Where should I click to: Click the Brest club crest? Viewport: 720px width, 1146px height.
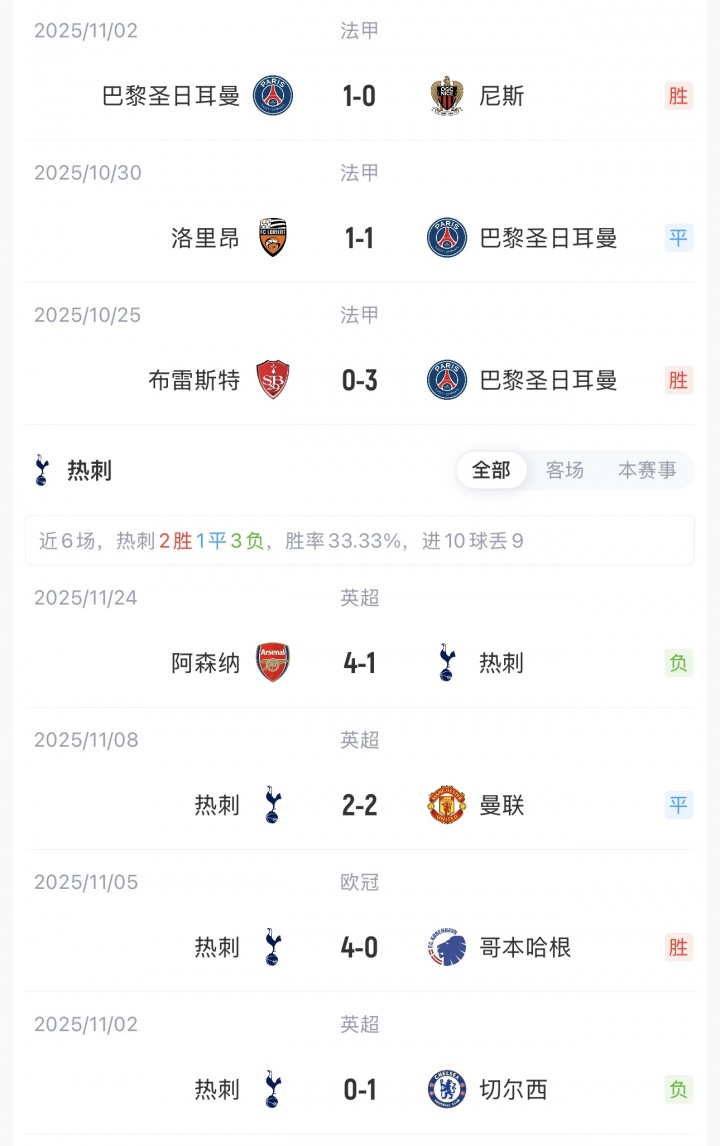[x=272, y=380]
